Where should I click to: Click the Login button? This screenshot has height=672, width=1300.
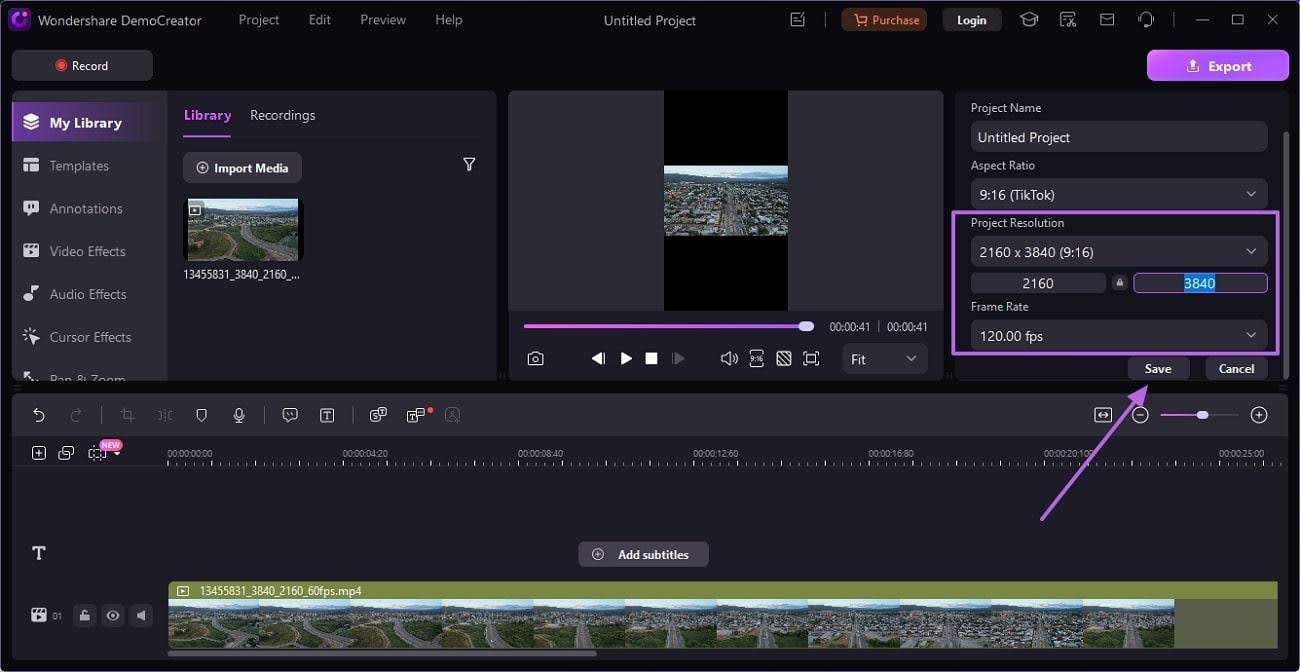(971, 20)
